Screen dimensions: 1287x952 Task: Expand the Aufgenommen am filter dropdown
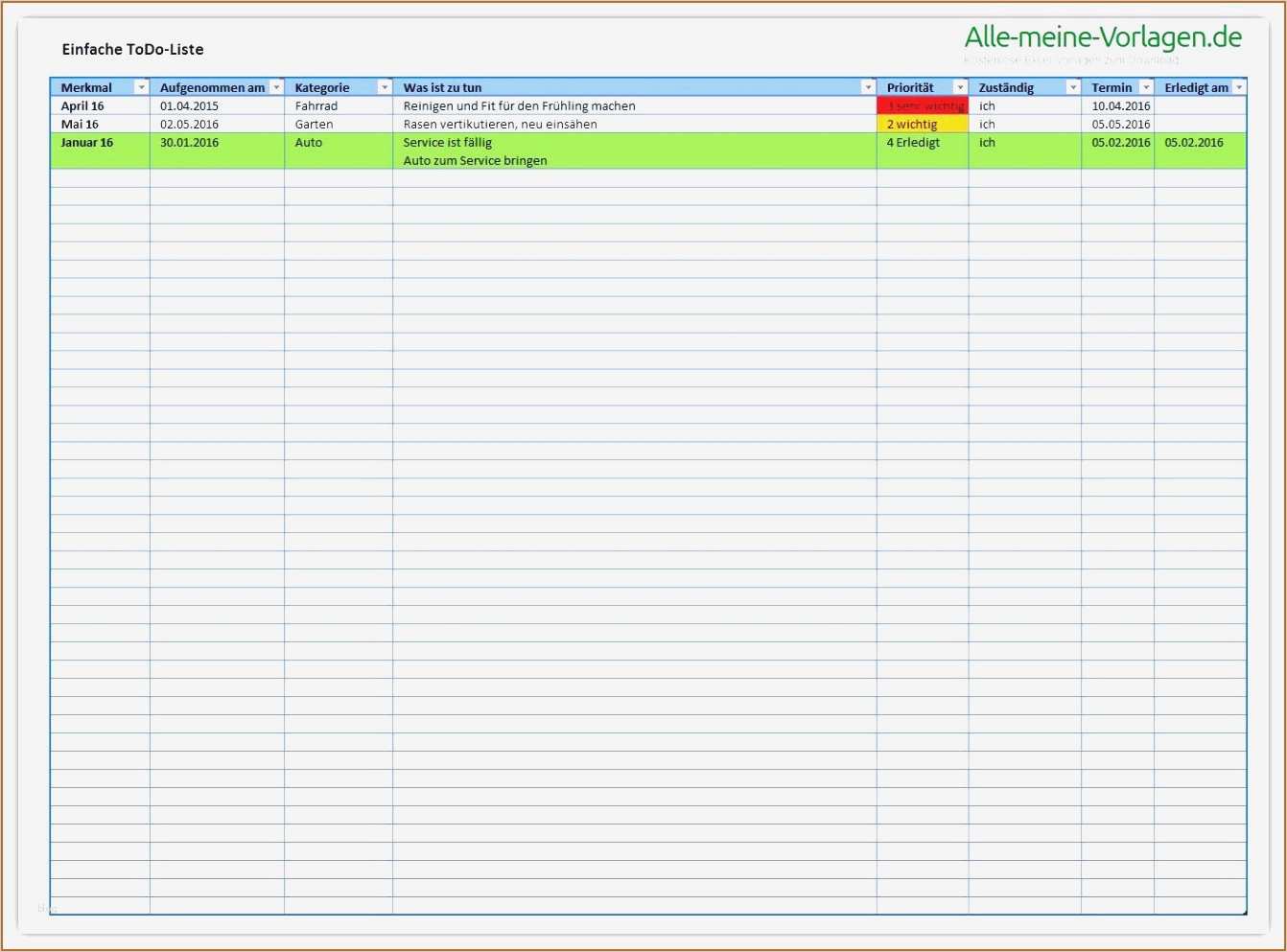277,86
